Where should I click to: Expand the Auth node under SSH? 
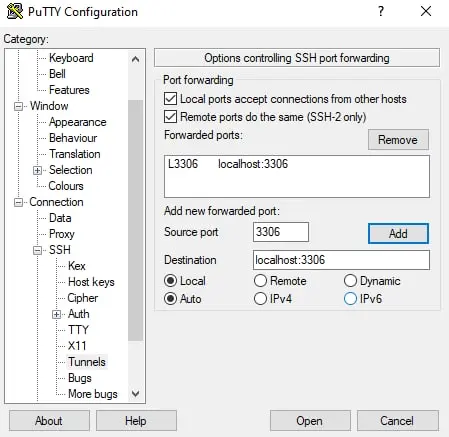tap(56, 314)
